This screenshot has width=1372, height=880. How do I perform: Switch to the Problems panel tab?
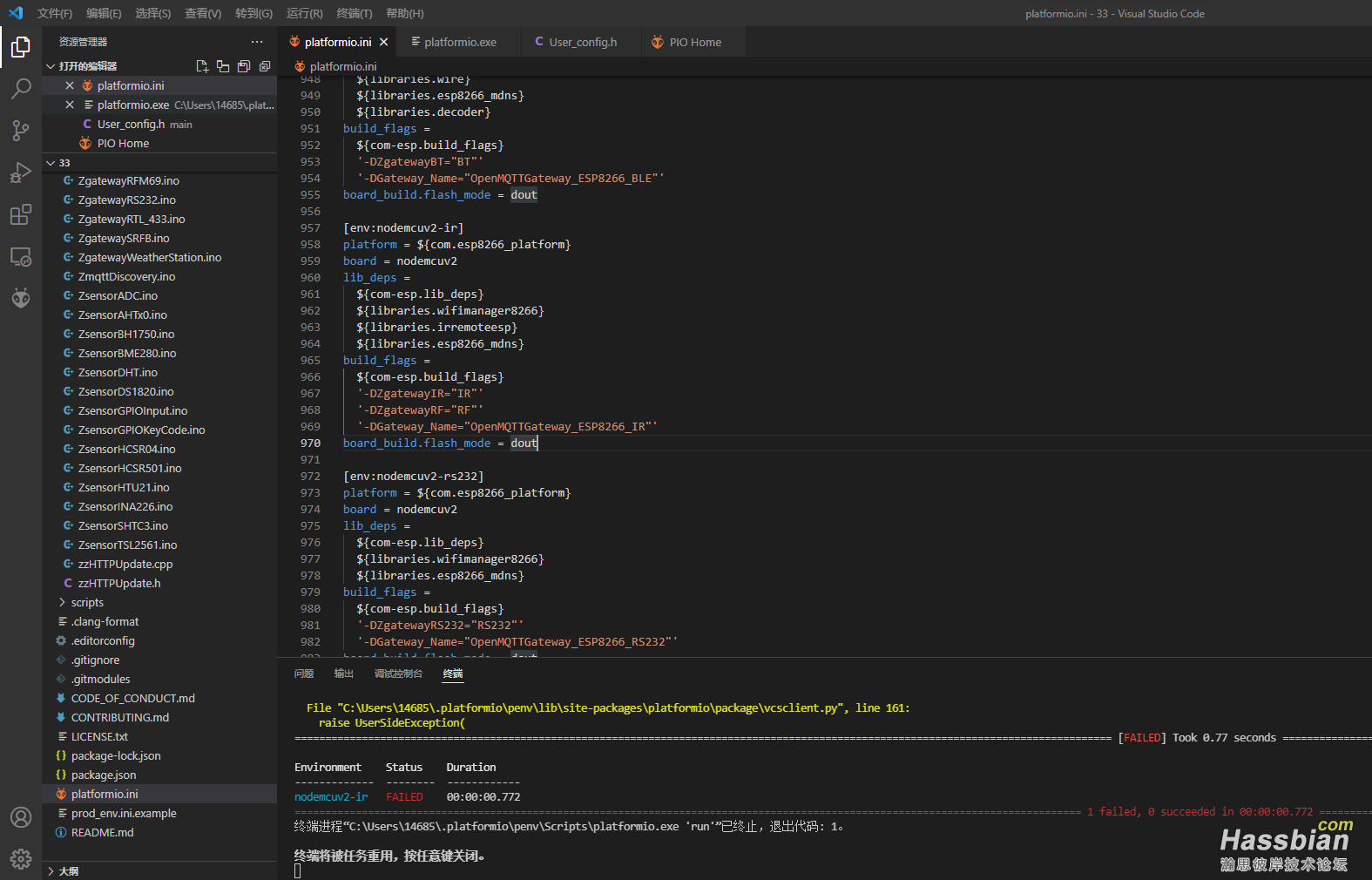304,674
